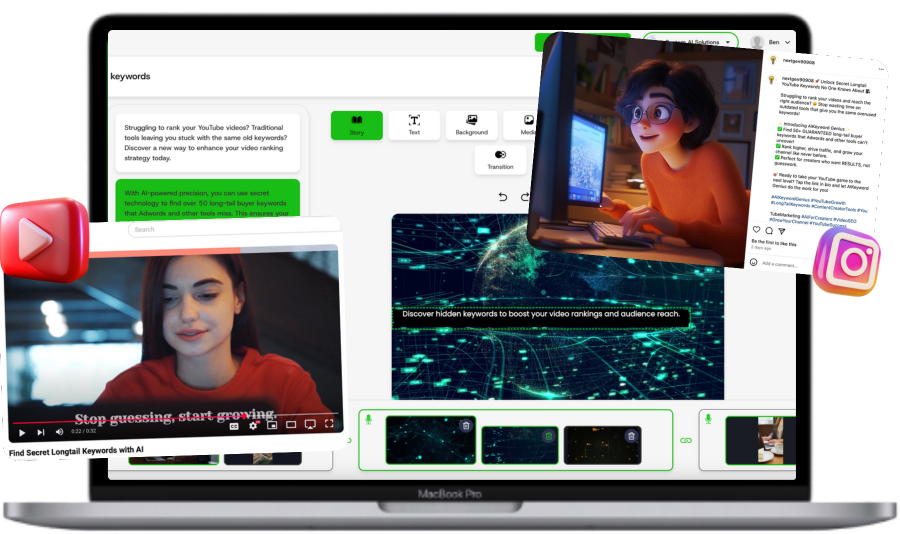900x534 pixels.
Task: Select the middle dark-blue globe clip thumbnail
Action: 519,445
